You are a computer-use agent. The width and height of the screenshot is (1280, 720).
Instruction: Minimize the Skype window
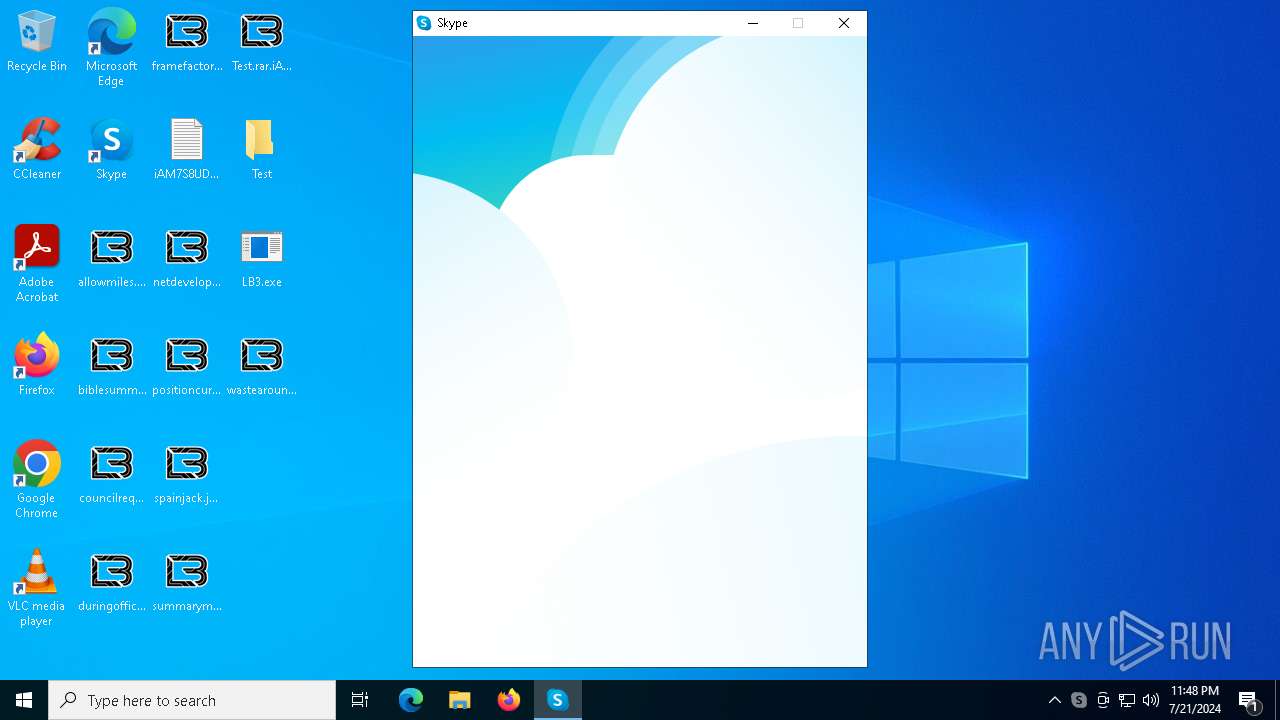[x=753, y=23]
